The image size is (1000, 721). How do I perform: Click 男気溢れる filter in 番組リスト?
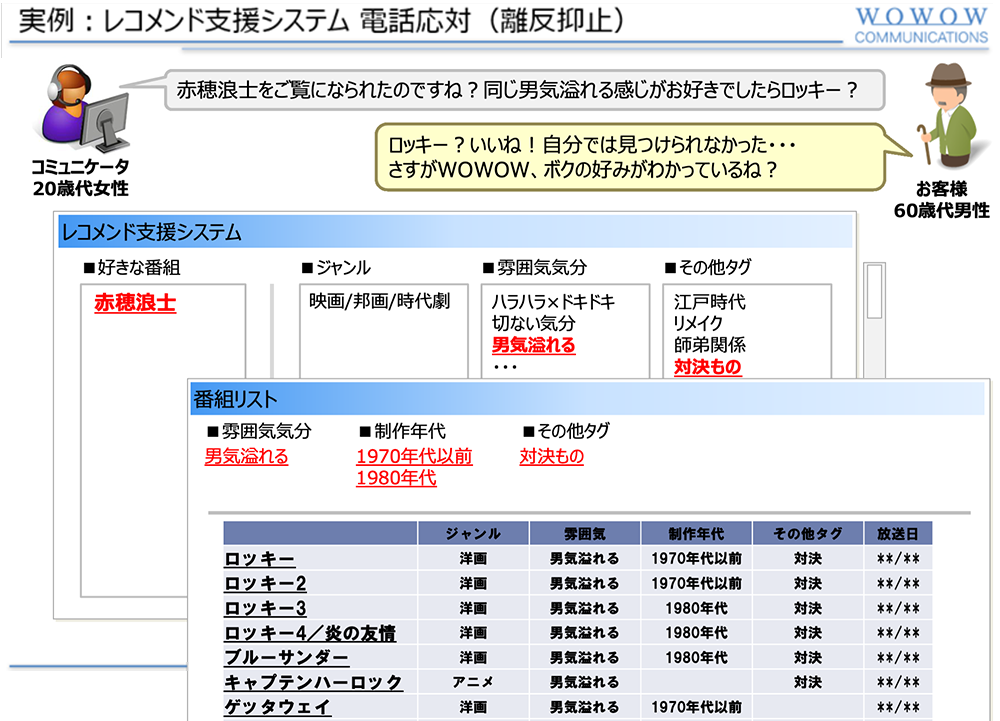point(246,456)
